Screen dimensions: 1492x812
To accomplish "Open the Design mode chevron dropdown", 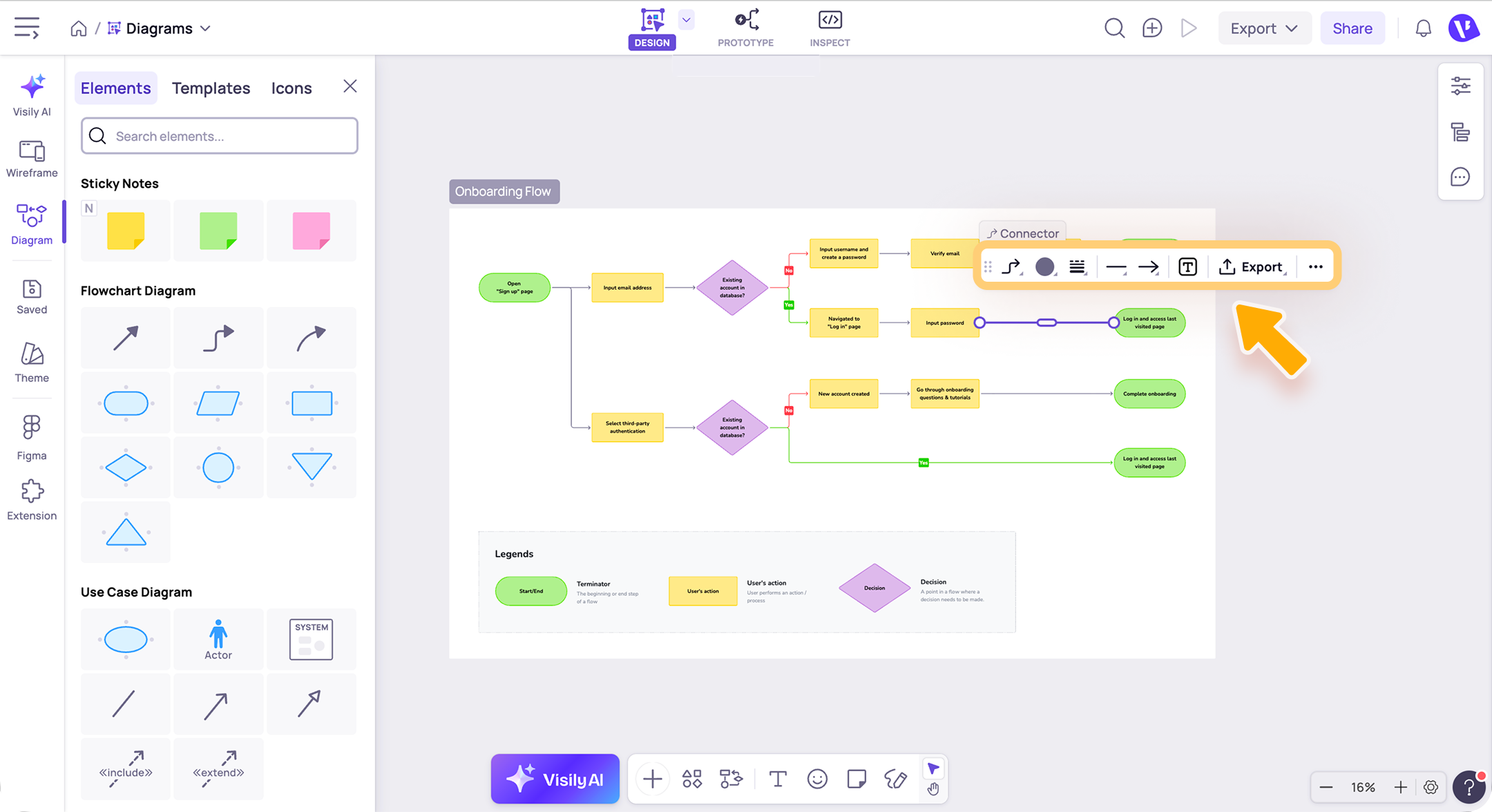I will (x=686, y=20).
